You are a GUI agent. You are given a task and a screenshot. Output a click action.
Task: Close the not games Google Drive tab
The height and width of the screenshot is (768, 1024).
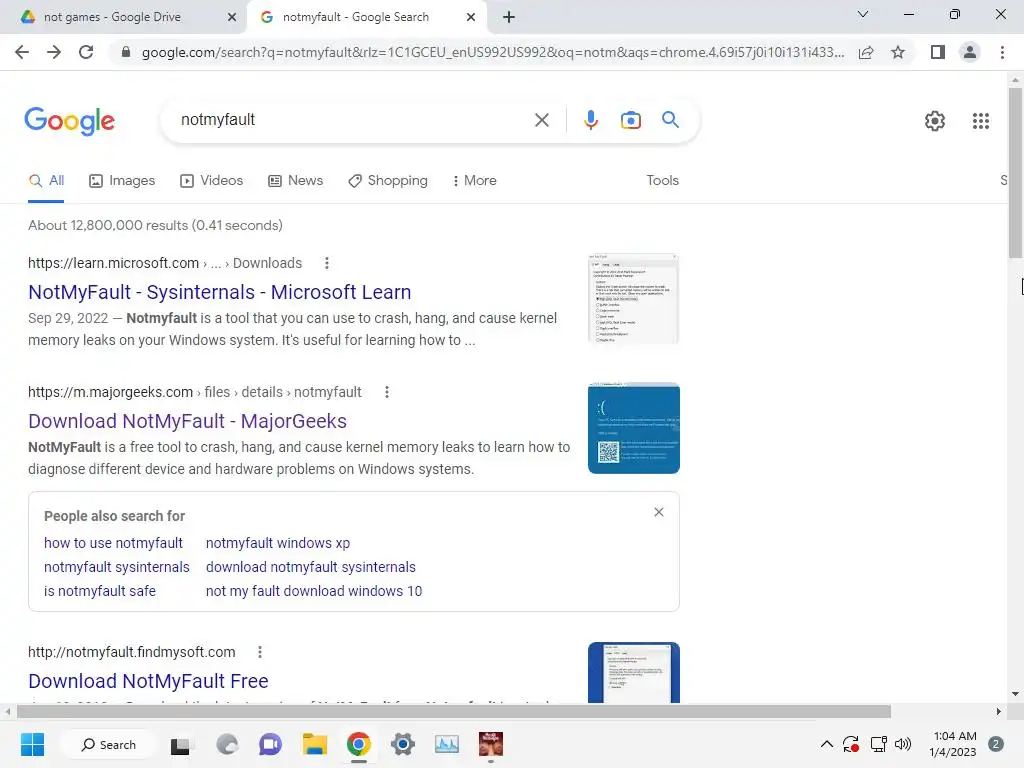[232, 18]
